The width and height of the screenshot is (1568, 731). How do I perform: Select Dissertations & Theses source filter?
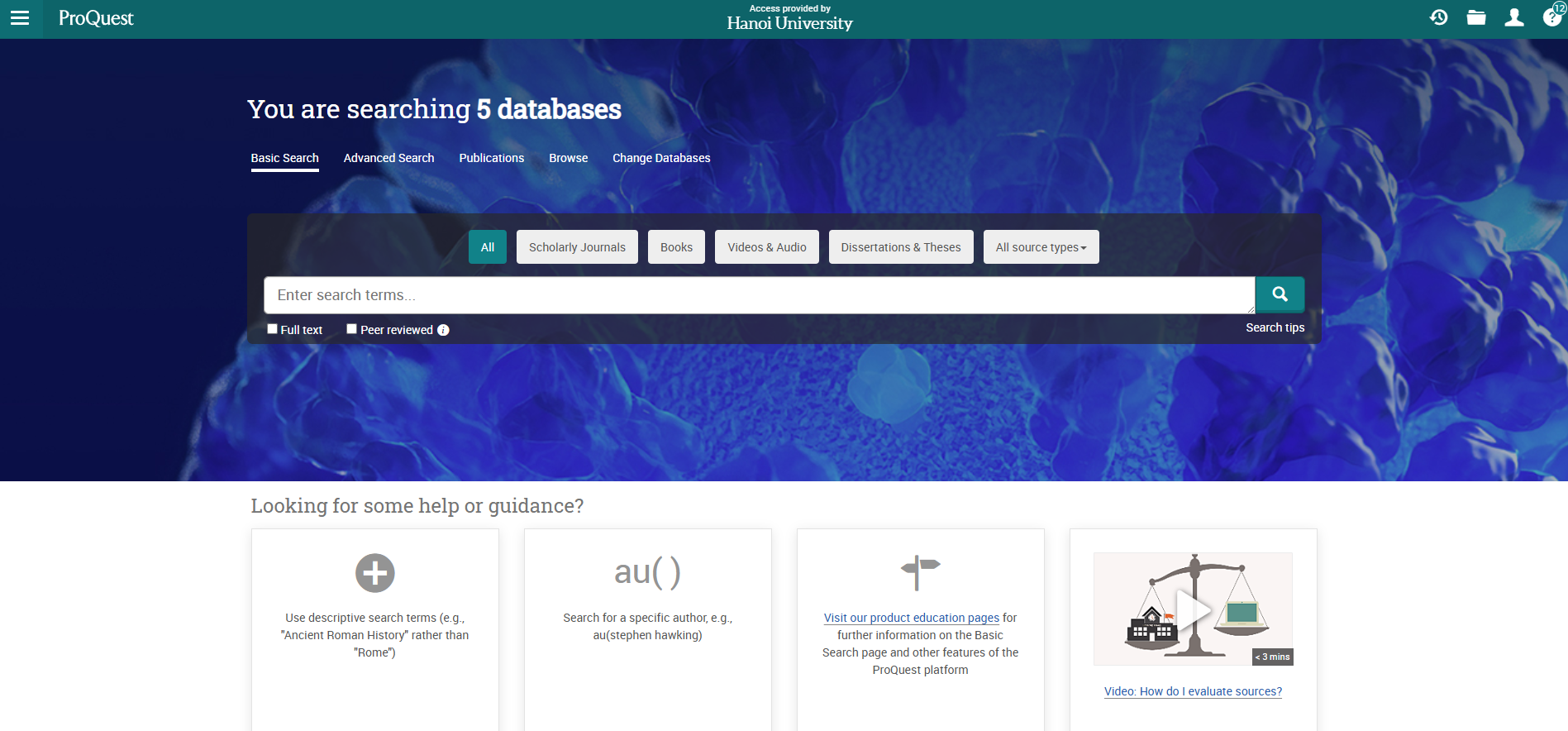pyautogui.click(x=900, y=247)
